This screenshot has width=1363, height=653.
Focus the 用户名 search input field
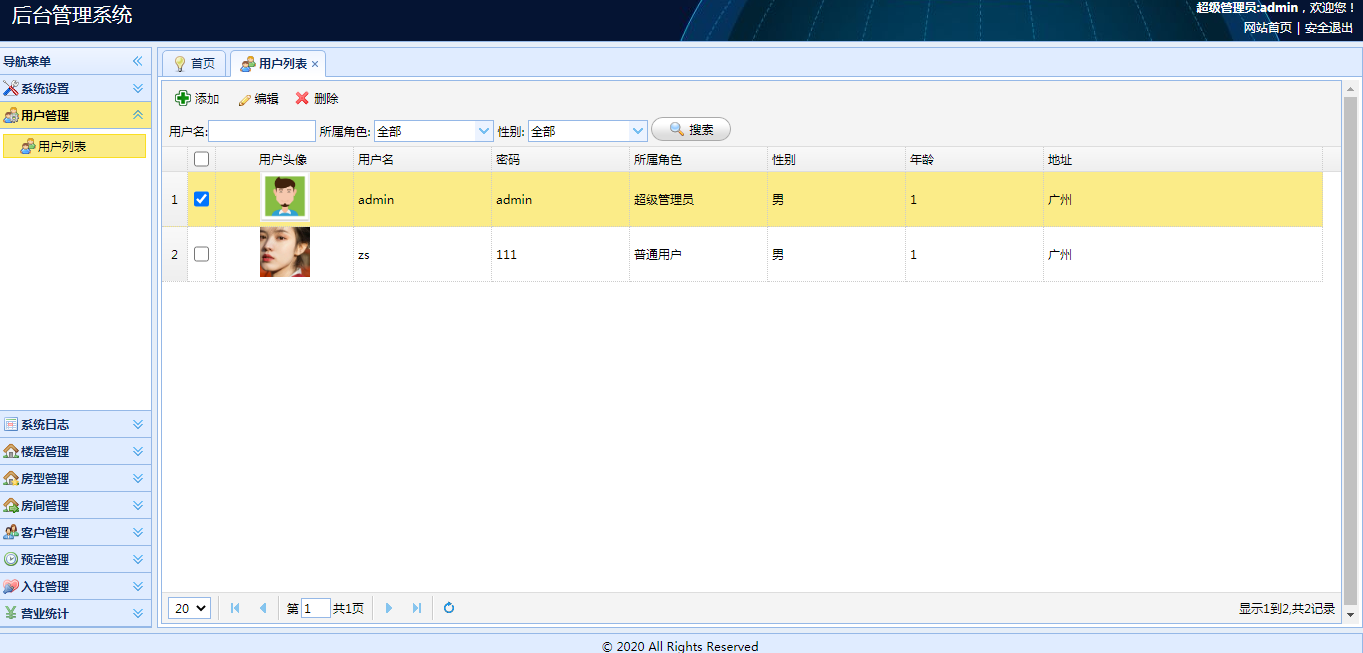[x=262, y=131]
